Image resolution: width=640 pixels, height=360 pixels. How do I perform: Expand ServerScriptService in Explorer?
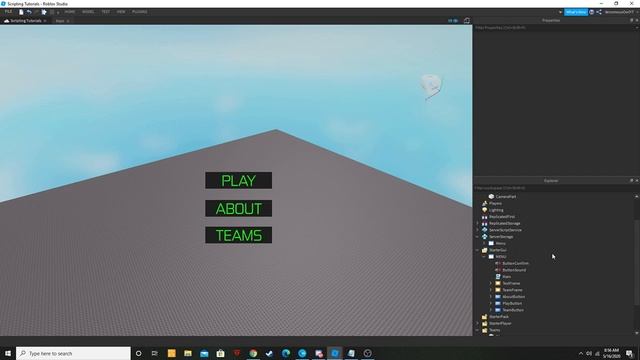(478, 230)
